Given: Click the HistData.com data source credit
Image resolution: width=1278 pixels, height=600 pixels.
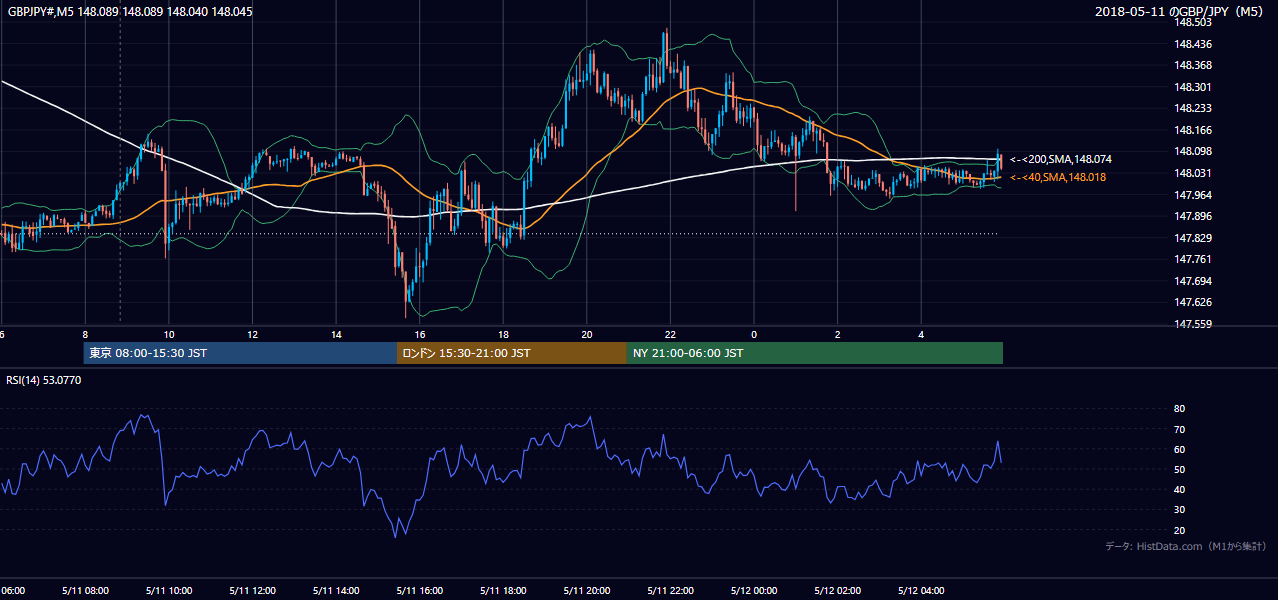Looking at the screenshot, I should 1186,546.
